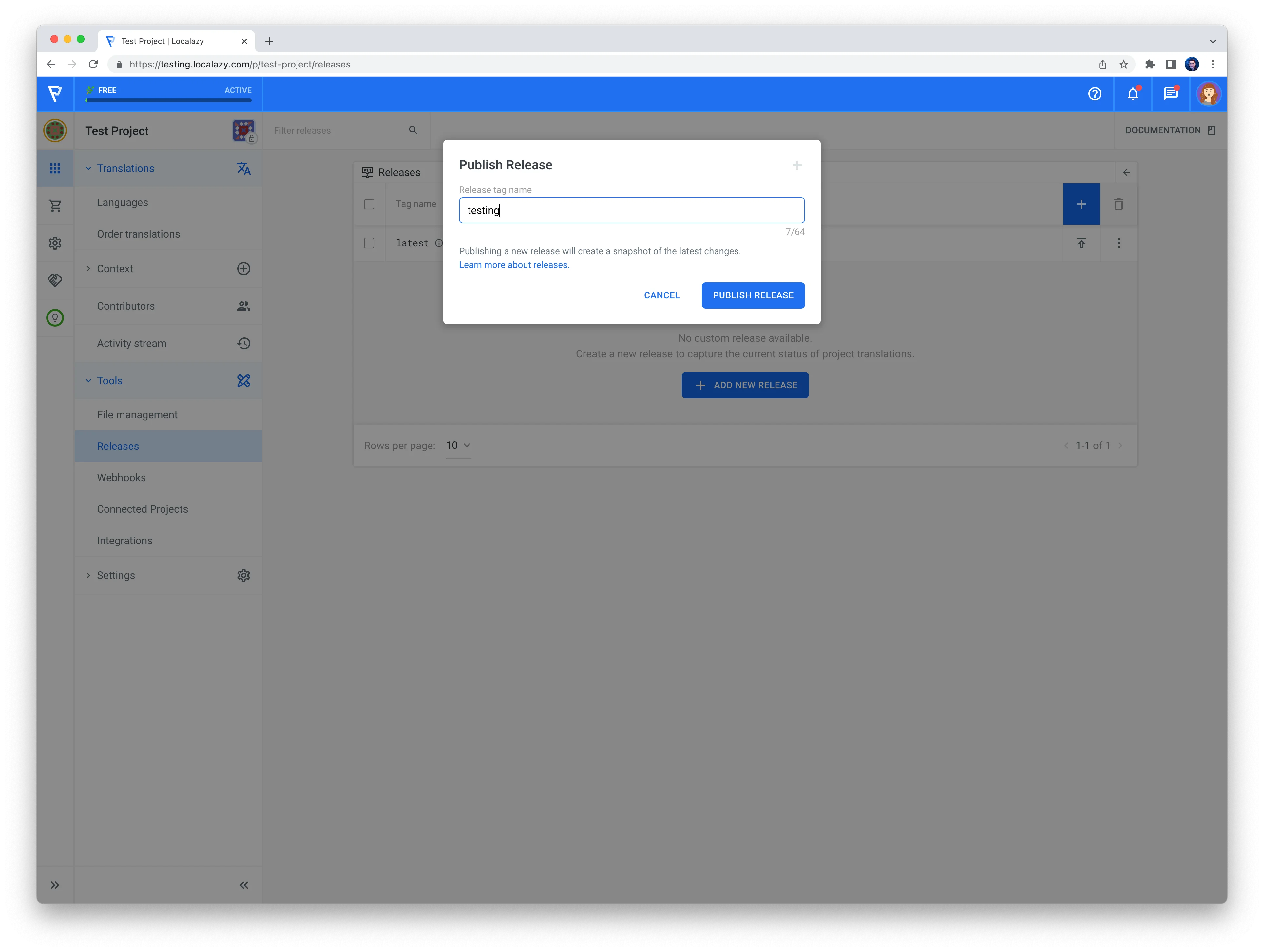Collapse the Translations section
Viewport: 1264px width, 952px height.
tap(88, 169)
